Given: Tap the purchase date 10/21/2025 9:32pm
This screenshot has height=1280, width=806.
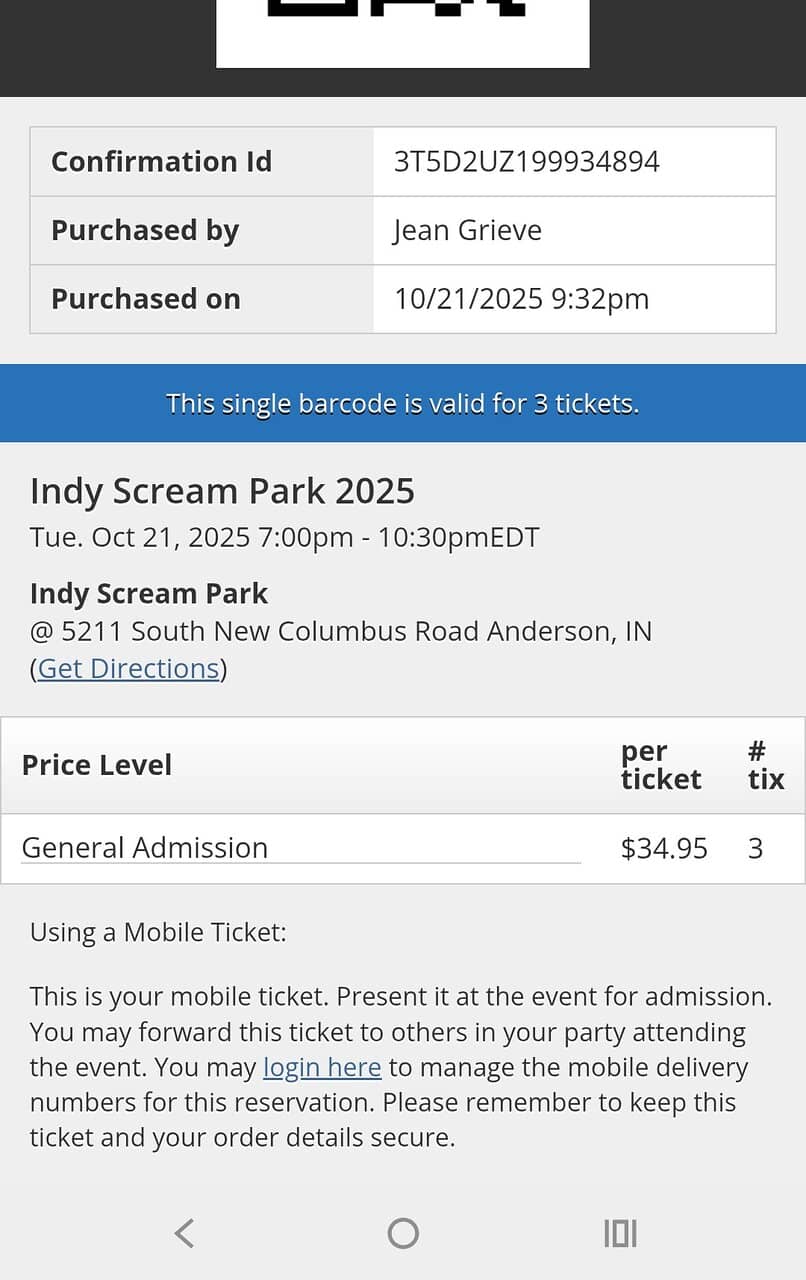Looking at the screenshot, I should pyautogui.click(x=521, y=299).
